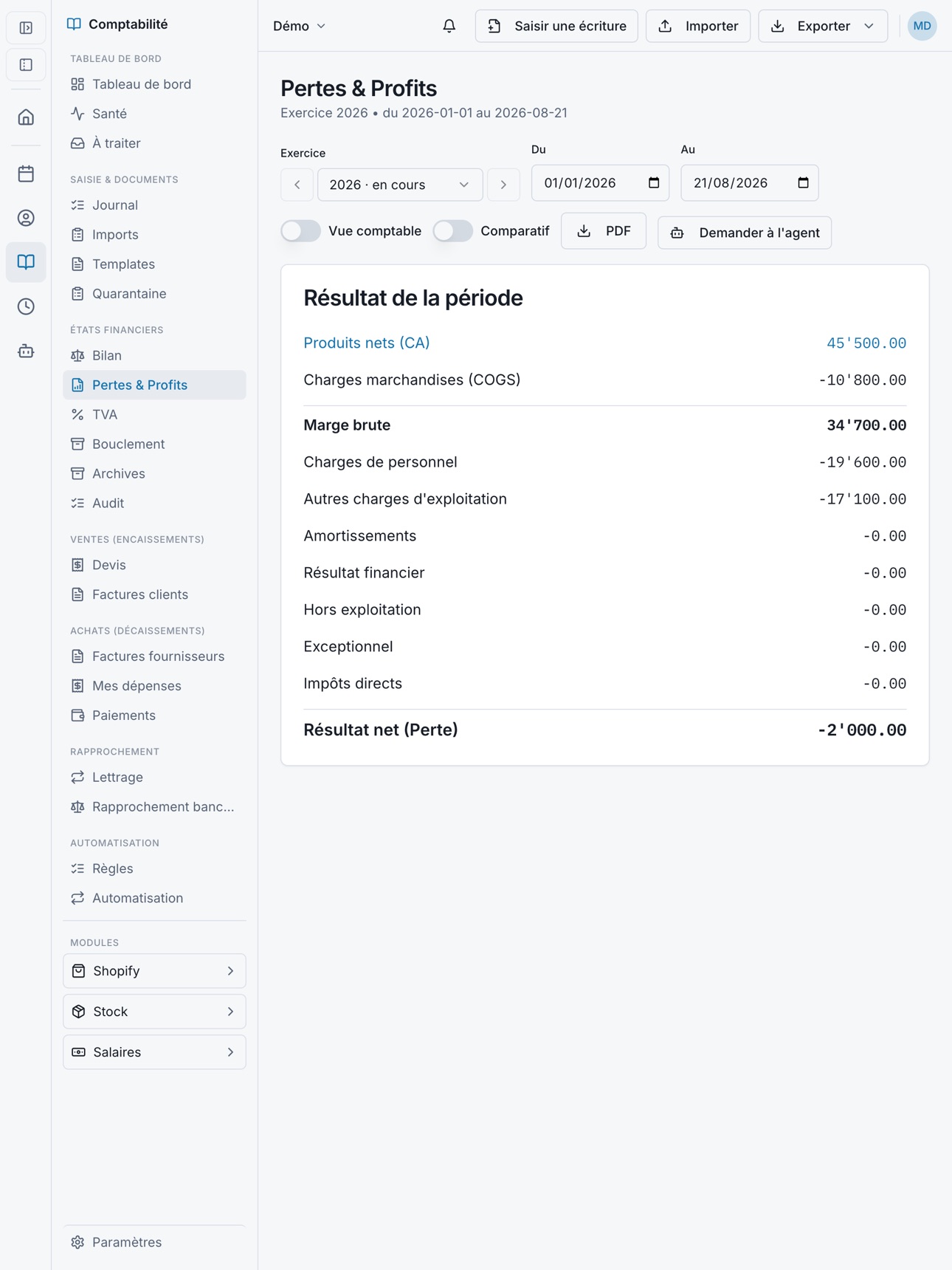Open the 2026 · en cours exercice selector
The height and width of the screenshot is (1270, 952).
[400, 185]
